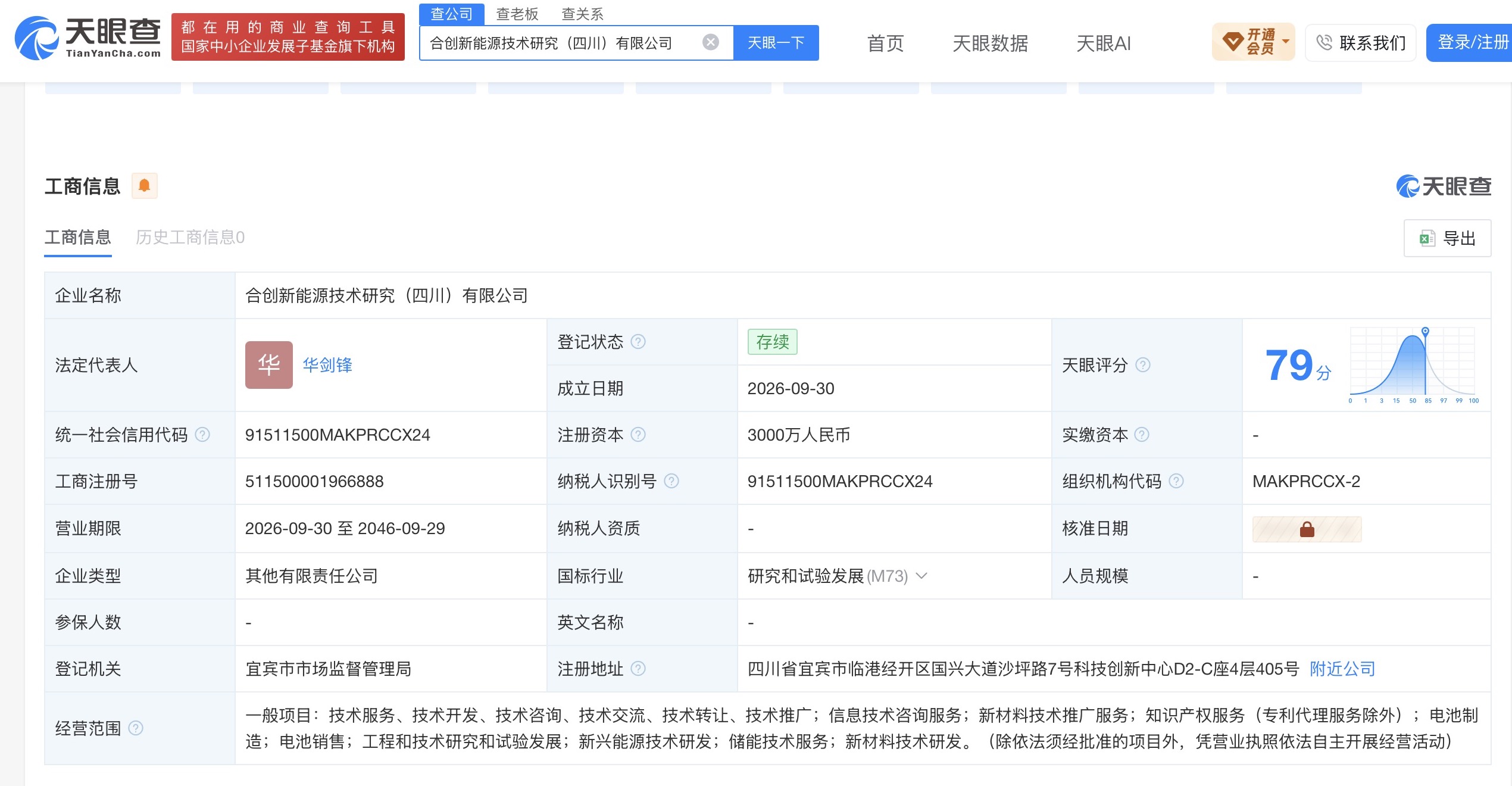Viewport: 1512px width, 786px height.
Task: Switch to the 查公司 search tab
Action: pyautogui.click(x=452, y=14)
